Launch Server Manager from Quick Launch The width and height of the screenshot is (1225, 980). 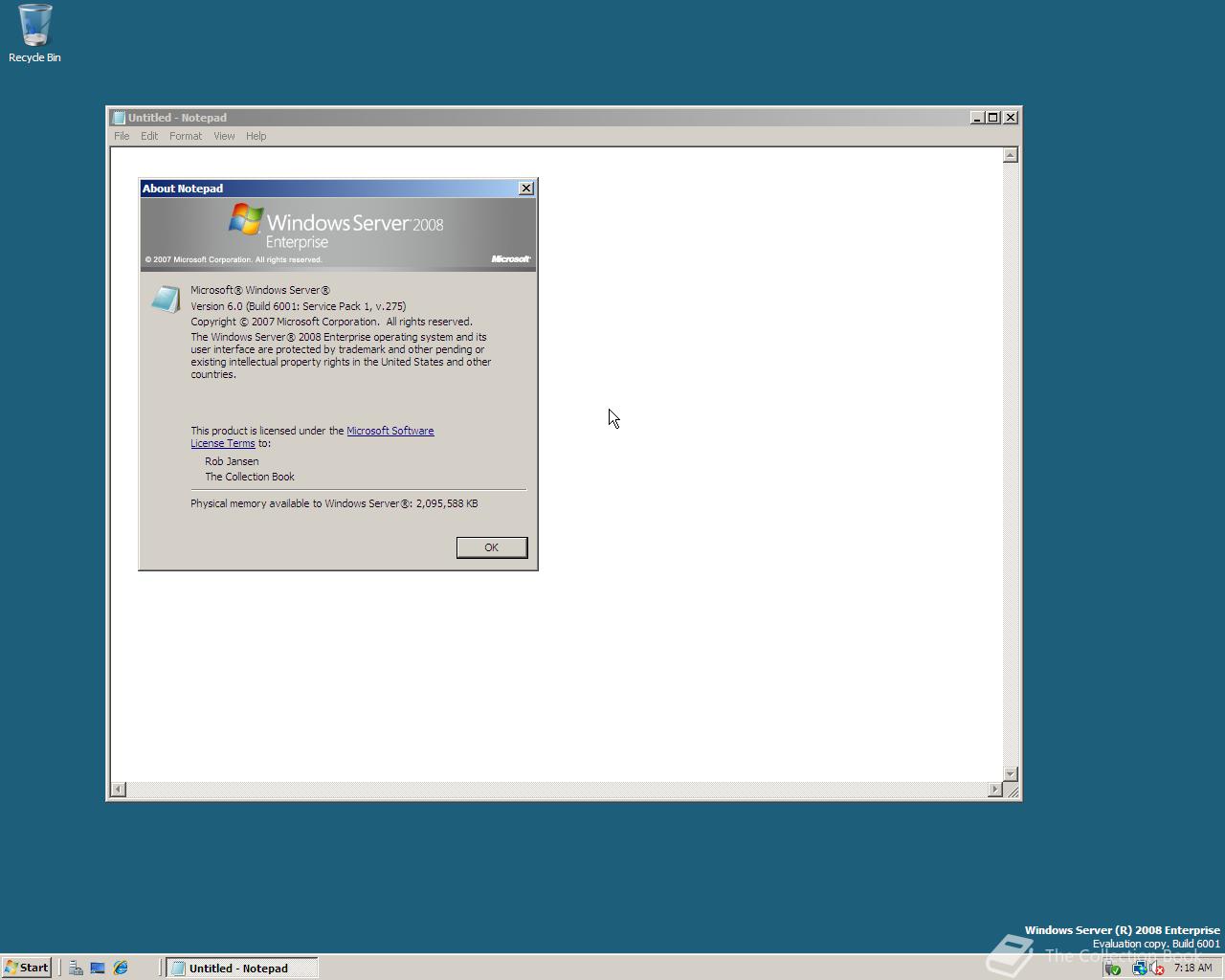[x=76, y=968]
